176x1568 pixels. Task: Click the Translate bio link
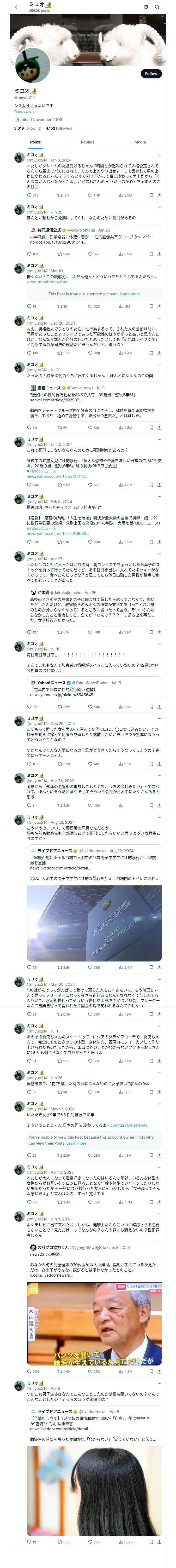point(24,111)
